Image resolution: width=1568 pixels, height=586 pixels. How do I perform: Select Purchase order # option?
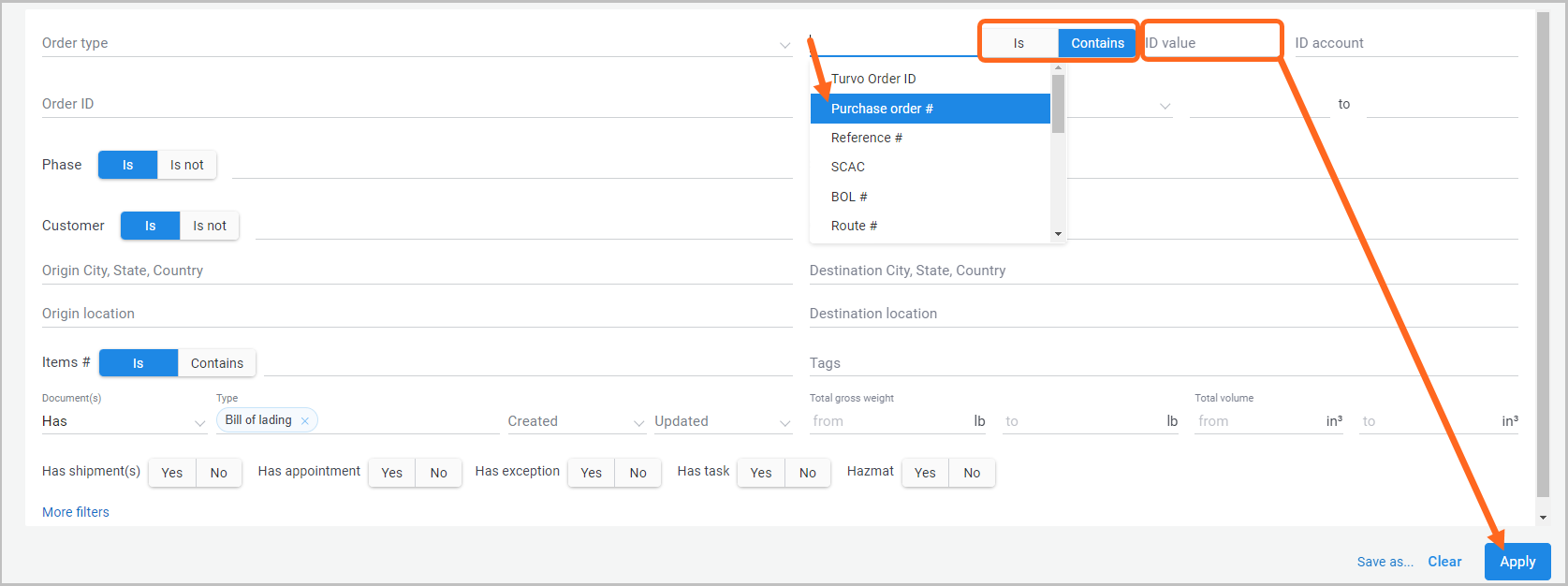coord(931,109)
